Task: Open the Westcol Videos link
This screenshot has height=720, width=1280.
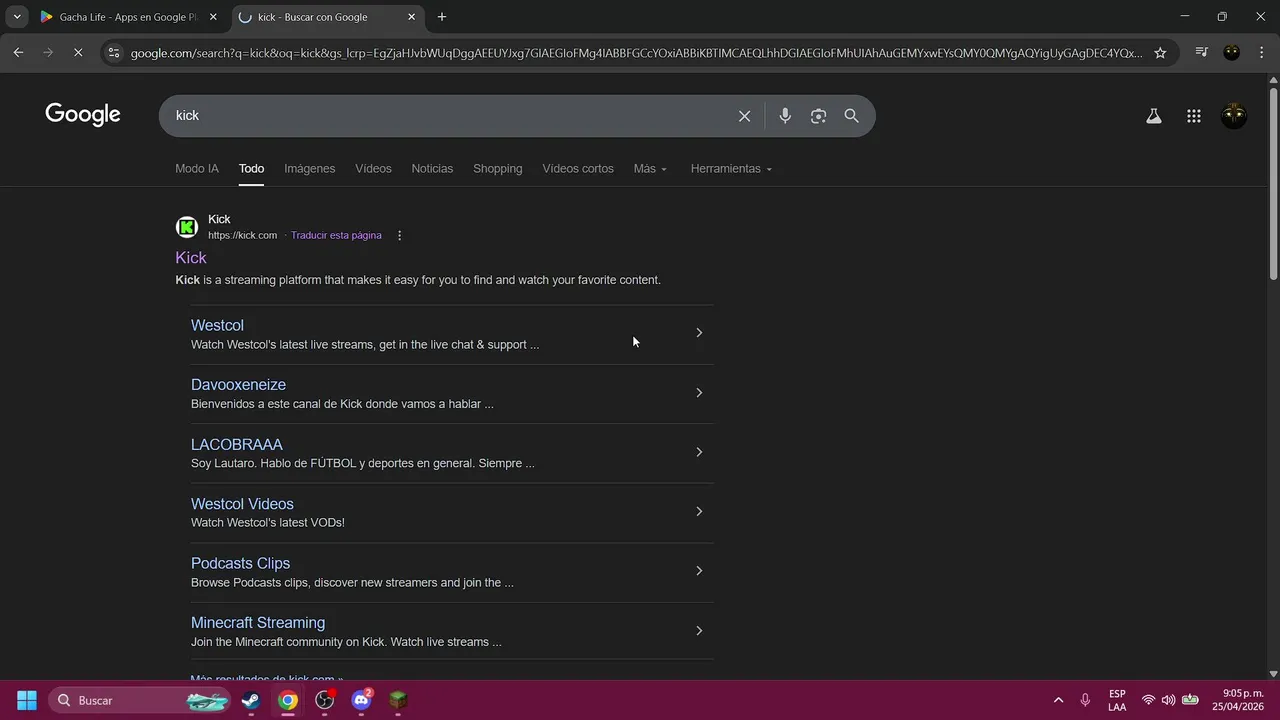Action: (242, 504)
